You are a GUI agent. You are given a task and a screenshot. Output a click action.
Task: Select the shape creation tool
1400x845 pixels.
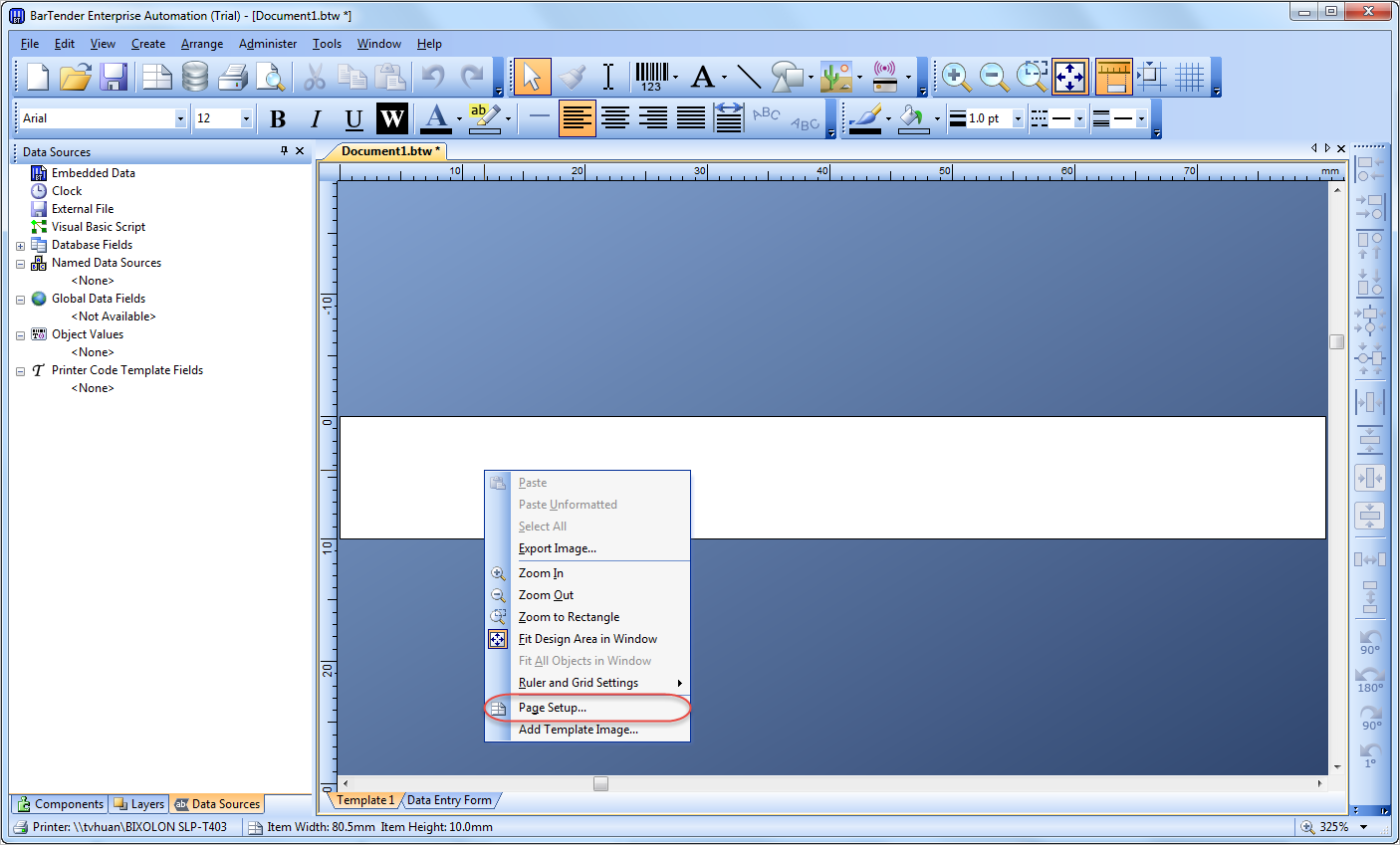coord(788,77)
